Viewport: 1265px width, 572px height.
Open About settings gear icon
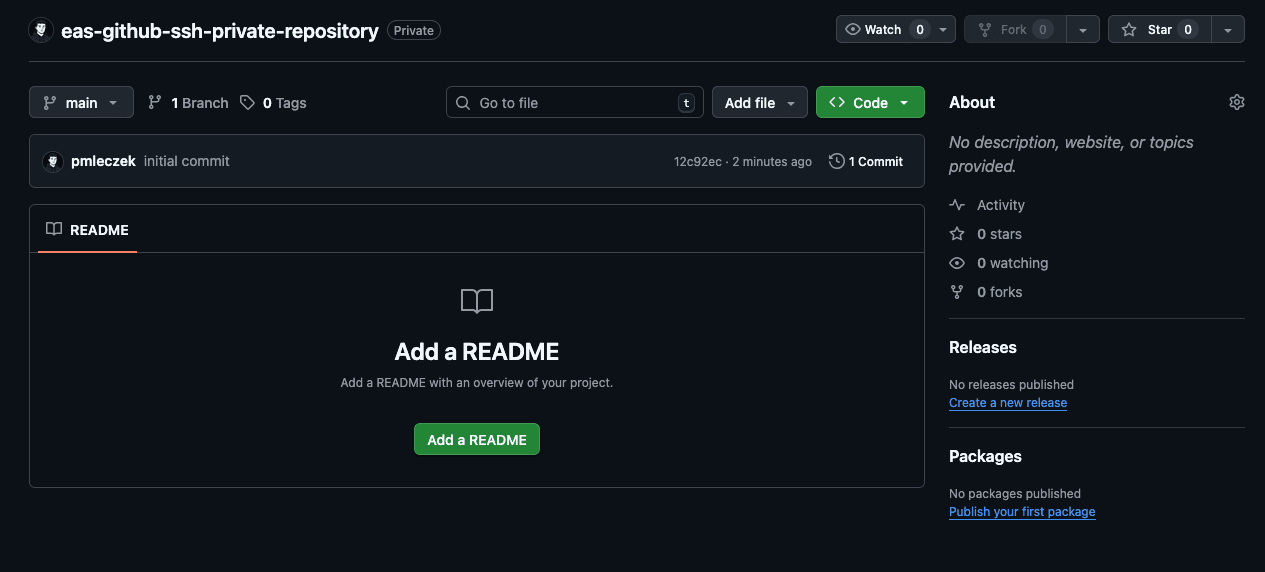click(x=1236, y=102)
